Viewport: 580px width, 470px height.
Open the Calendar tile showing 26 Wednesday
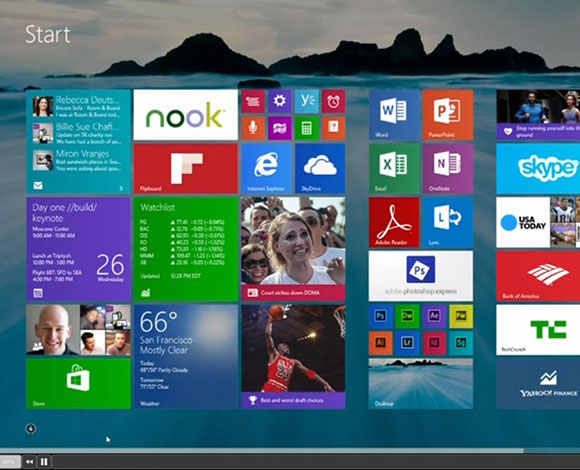(78, 249)
